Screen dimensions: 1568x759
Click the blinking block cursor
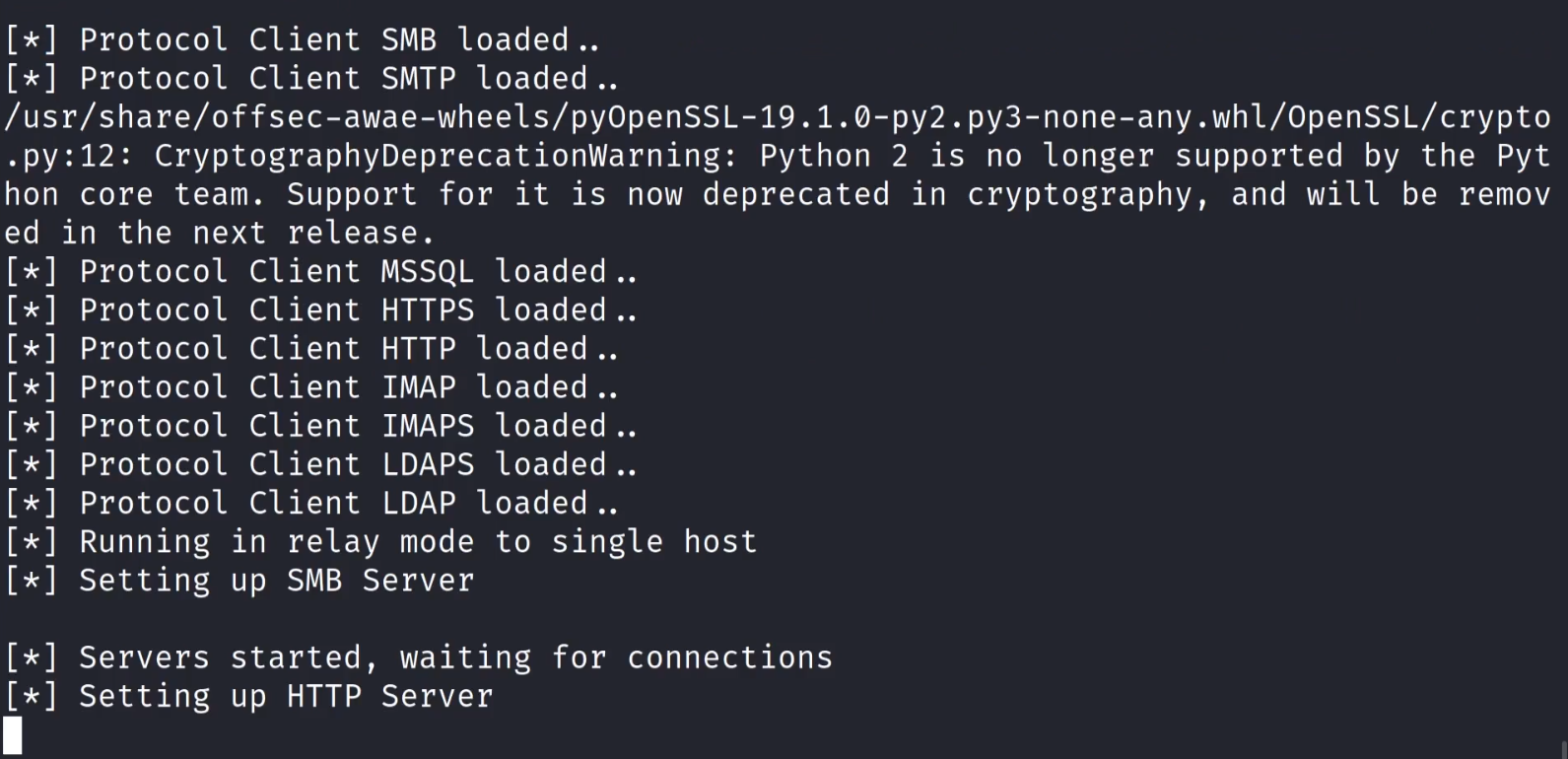pos(13,736)
